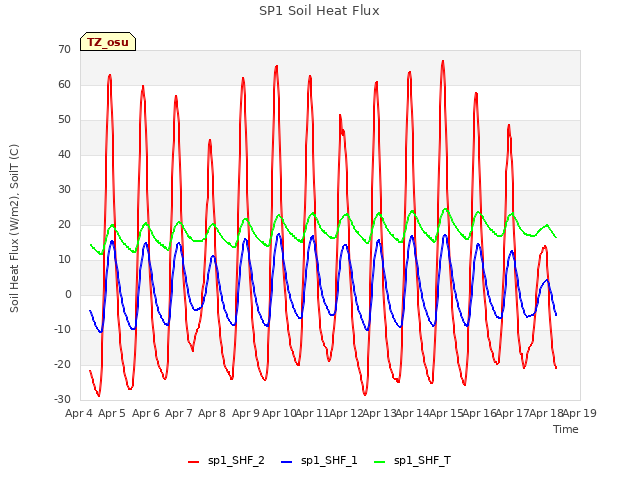This screenshot has width=640, height=480.
Task: Select the chart title SP1 Soil Heat Flux
Action: tap(319, 11)
